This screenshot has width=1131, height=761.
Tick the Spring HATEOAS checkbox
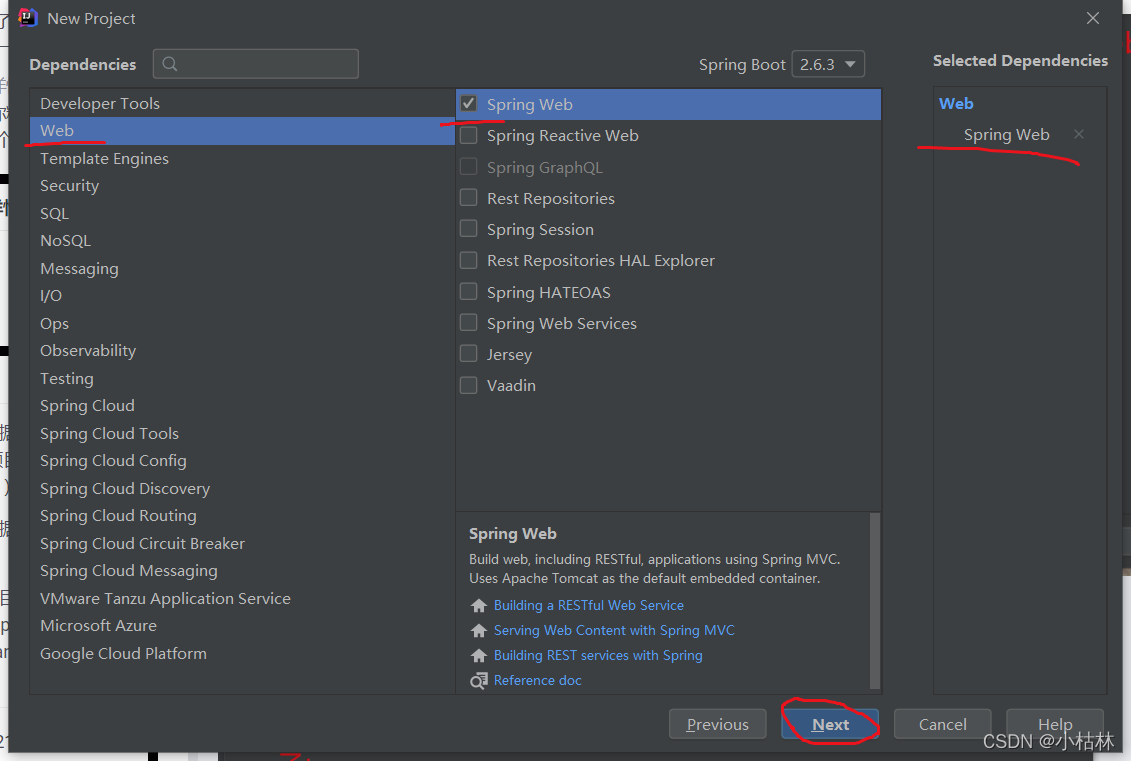[x=469, y=291]
